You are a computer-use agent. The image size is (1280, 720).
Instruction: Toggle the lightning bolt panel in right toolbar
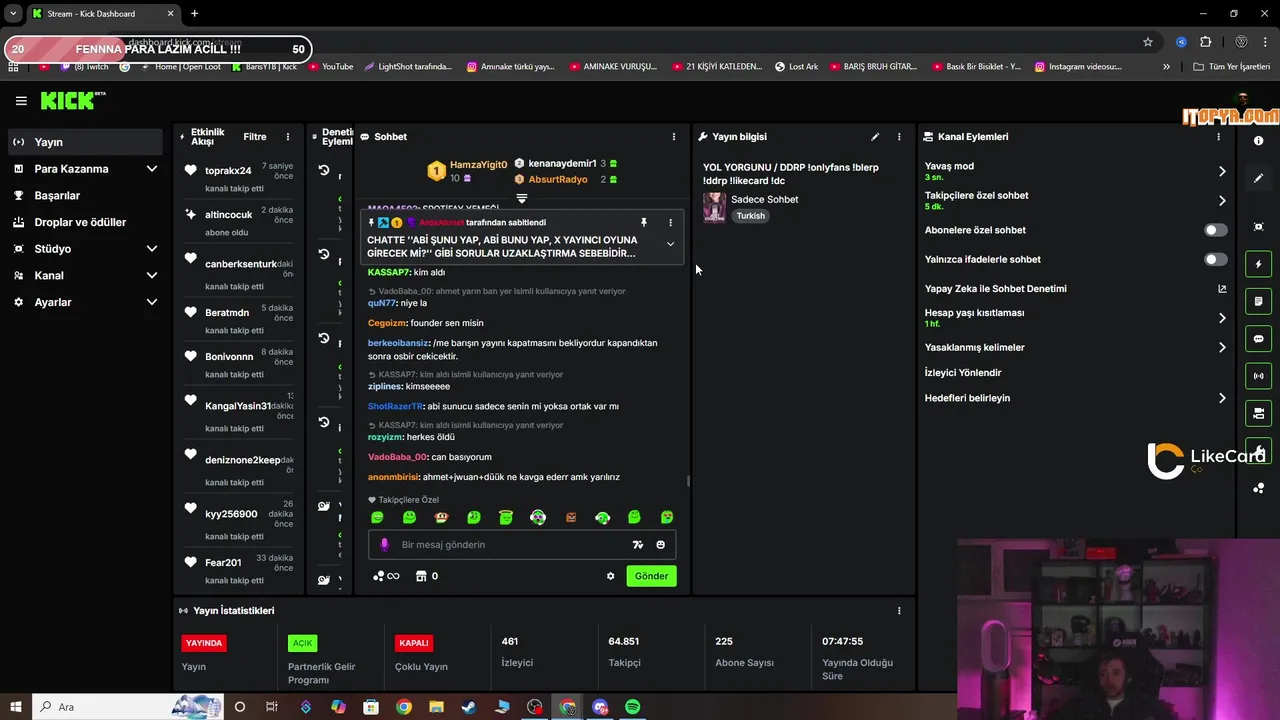(x=1259, y=264)
